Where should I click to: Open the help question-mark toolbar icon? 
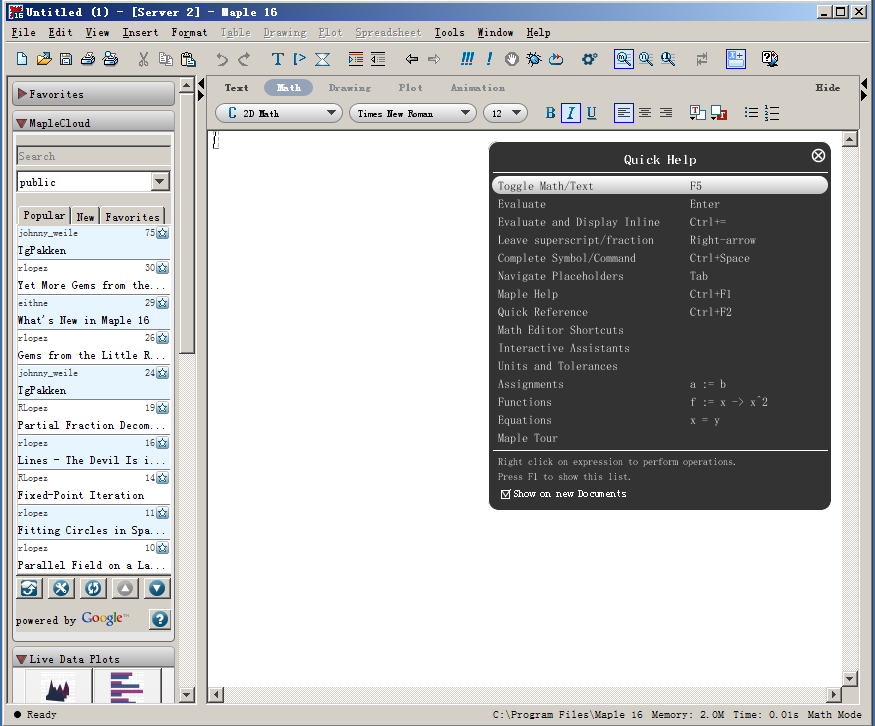(x=770, y=59)
